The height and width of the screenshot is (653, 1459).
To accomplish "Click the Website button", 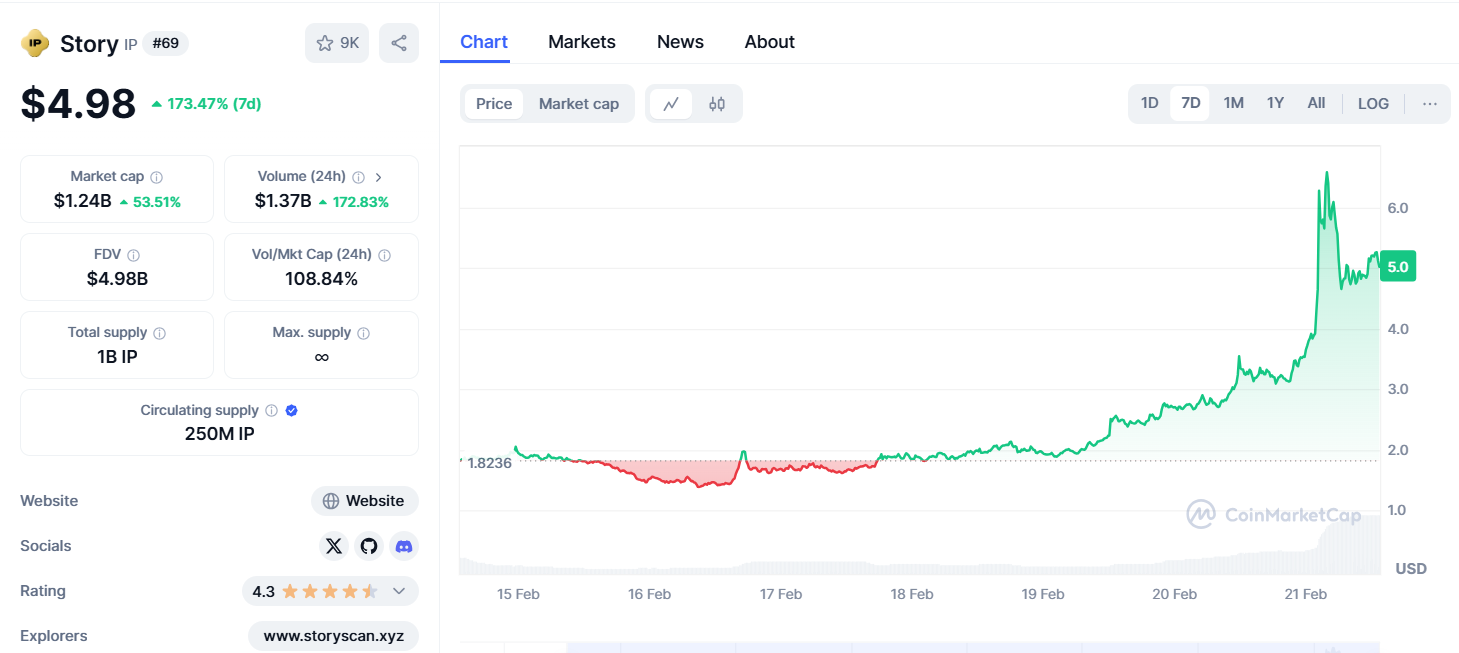I will coord(365,501).
